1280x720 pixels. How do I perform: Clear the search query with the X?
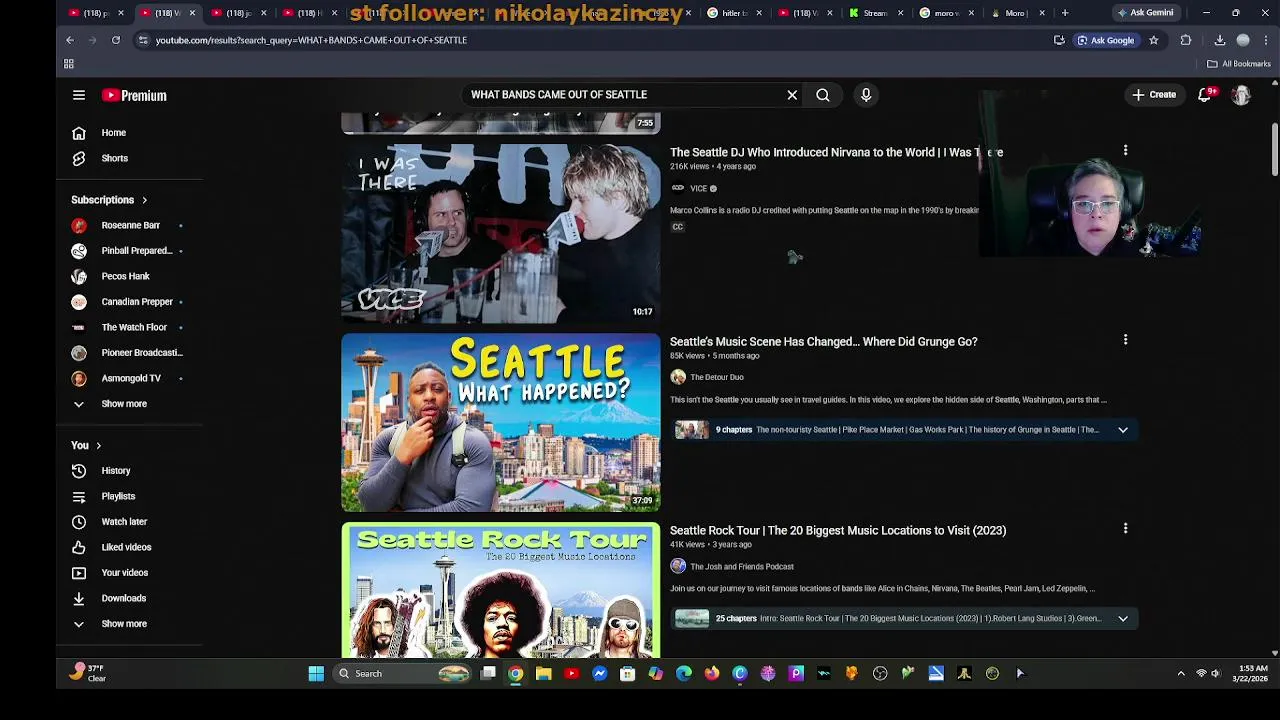point(792,95)
